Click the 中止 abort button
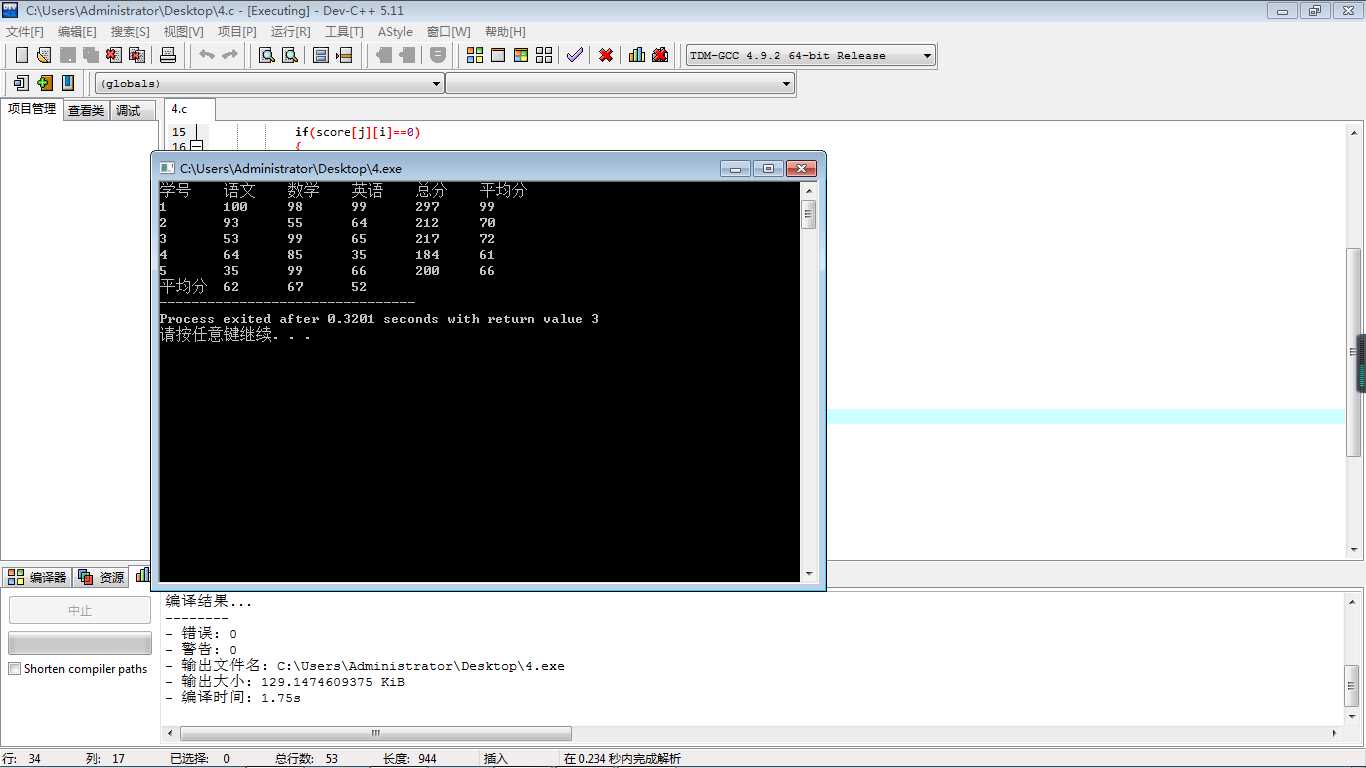1366x768 pixels. [80, 610]
